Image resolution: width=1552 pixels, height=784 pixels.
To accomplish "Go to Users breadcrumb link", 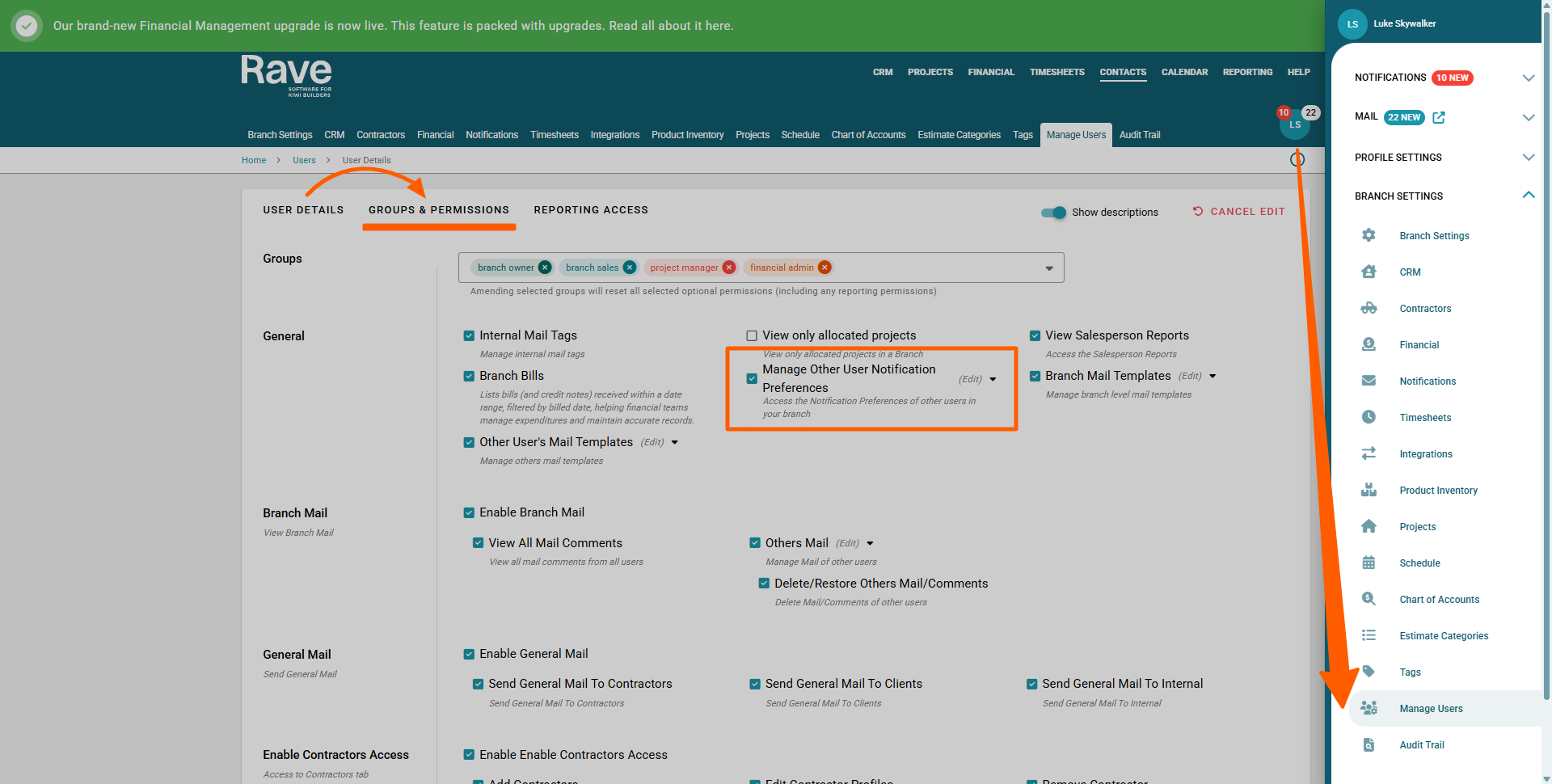I will pyautogui.click(x=304, y=160).
